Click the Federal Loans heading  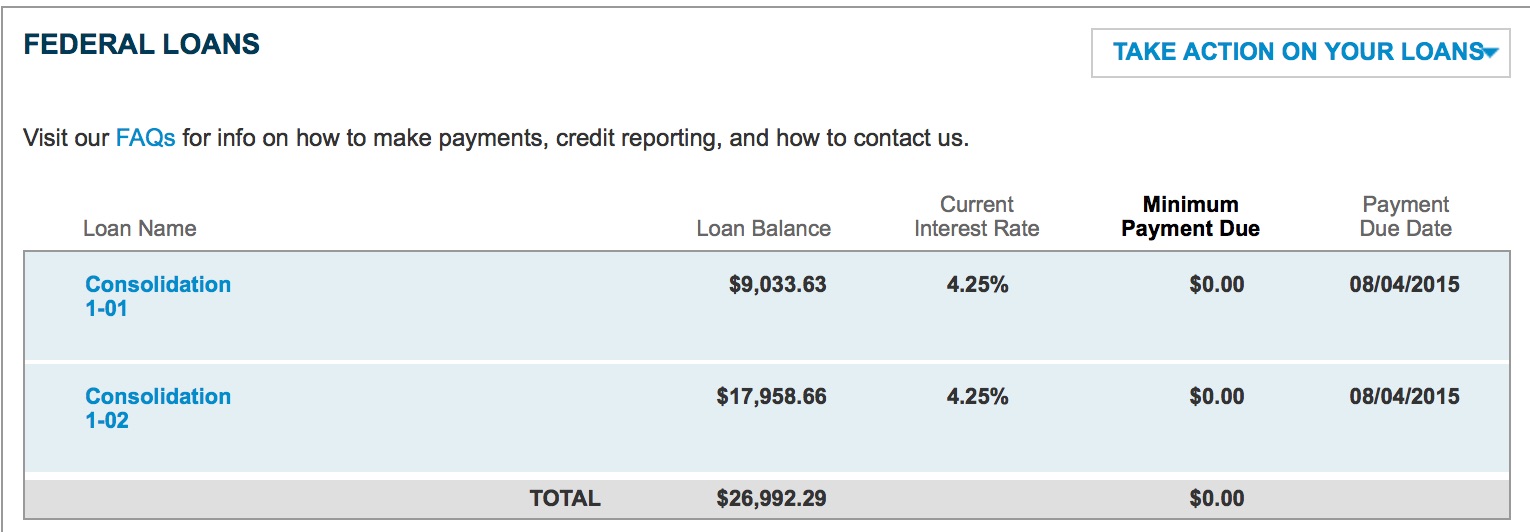[x=141, y=44]
